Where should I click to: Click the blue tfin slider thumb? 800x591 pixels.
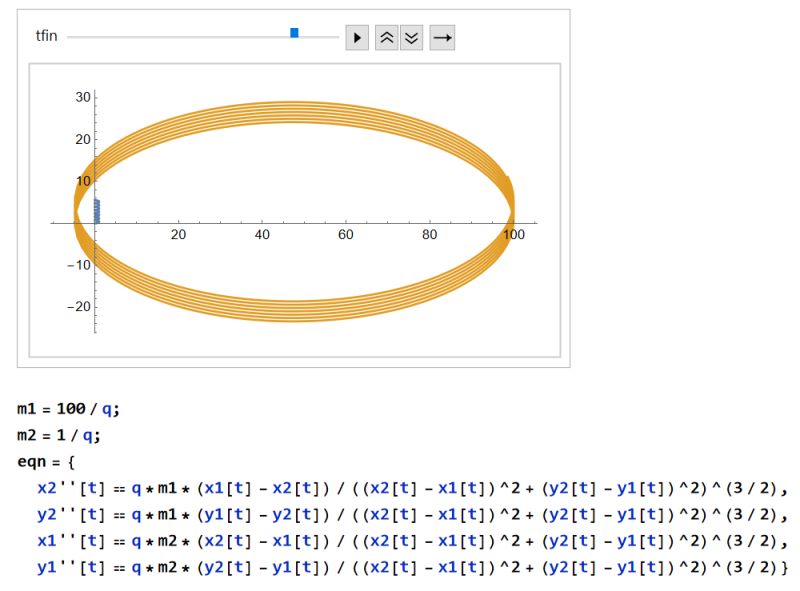click(294, 33)
